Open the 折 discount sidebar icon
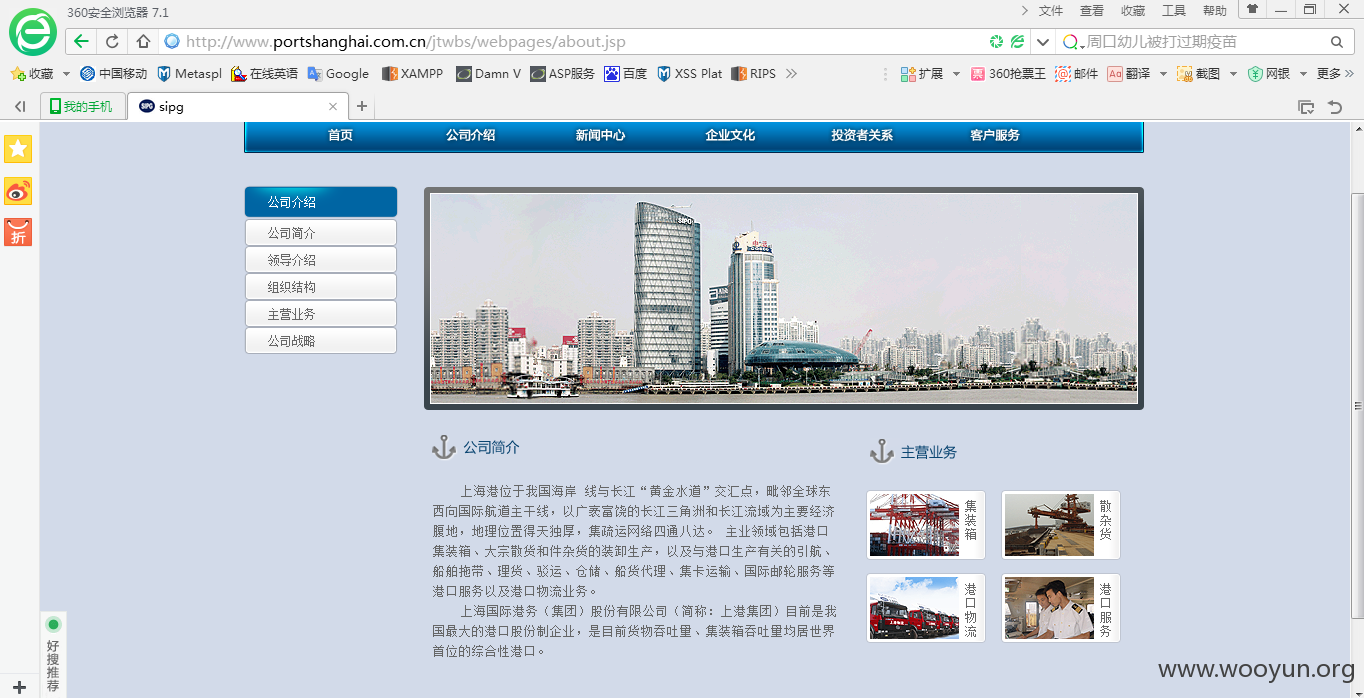This screenshot has width=1364, height=698. (x=18, y=232)
